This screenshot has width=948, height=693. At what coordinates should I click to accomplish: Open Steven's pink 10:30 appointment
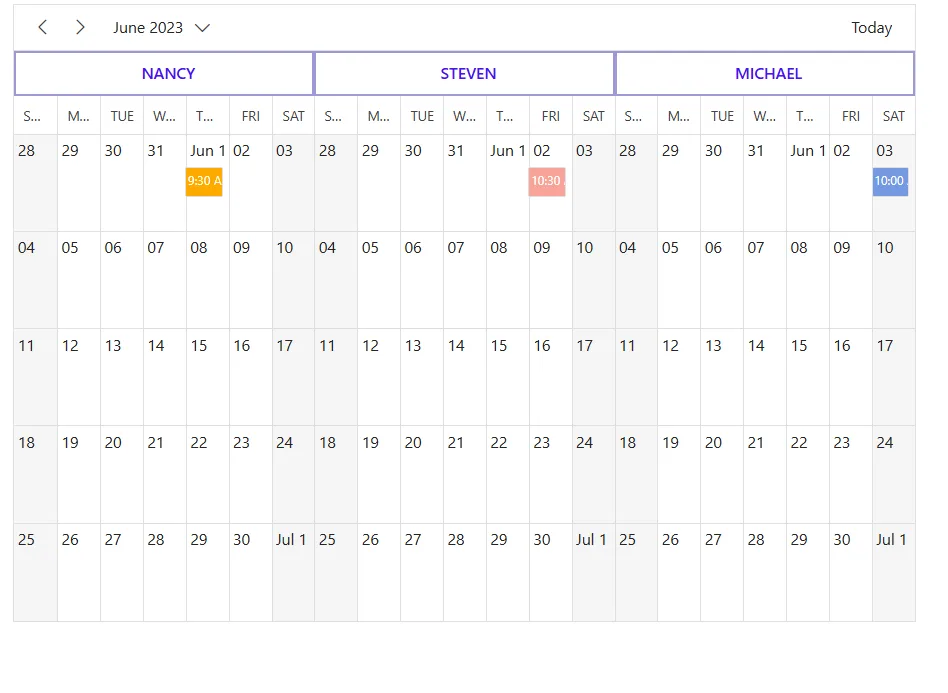pos(547,181)
